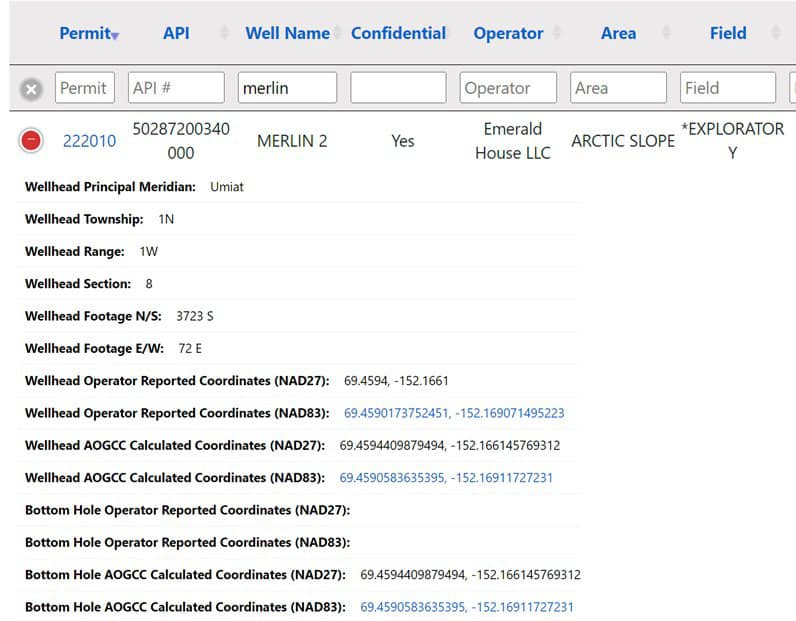
Task: Focus the Permit filter input
Action: click(x=85, y=88)
